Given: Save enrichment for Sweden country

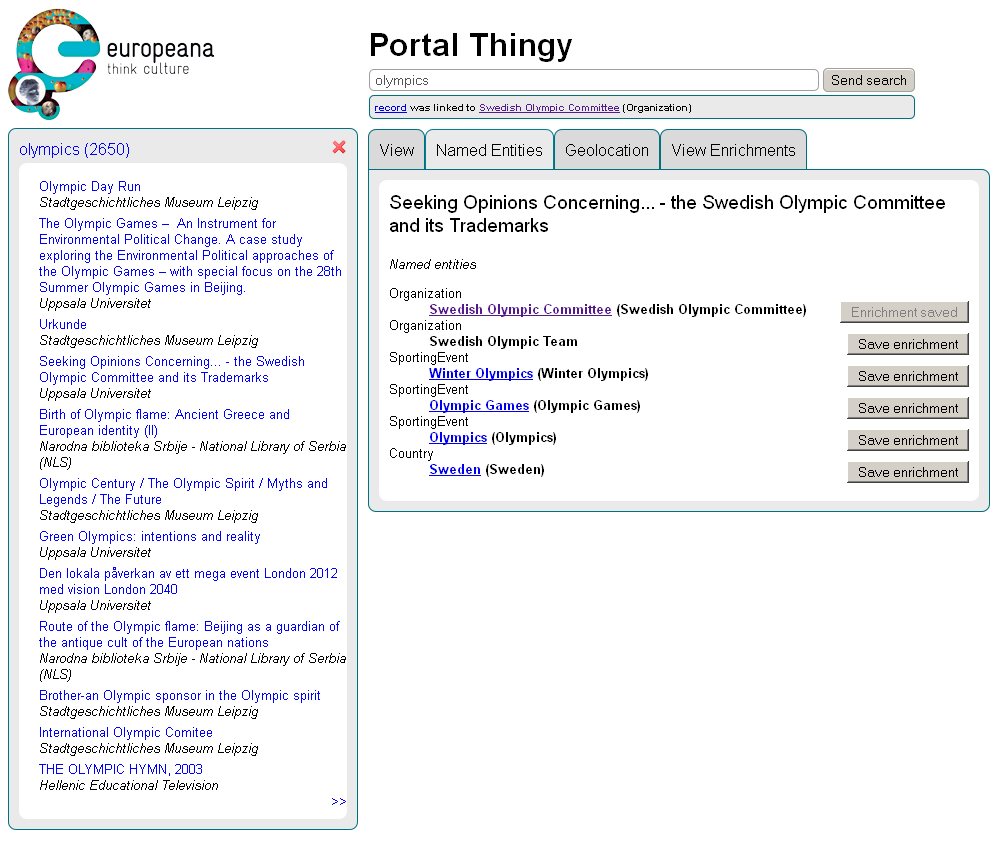Looking at the screenshot, I should (907, 472).
